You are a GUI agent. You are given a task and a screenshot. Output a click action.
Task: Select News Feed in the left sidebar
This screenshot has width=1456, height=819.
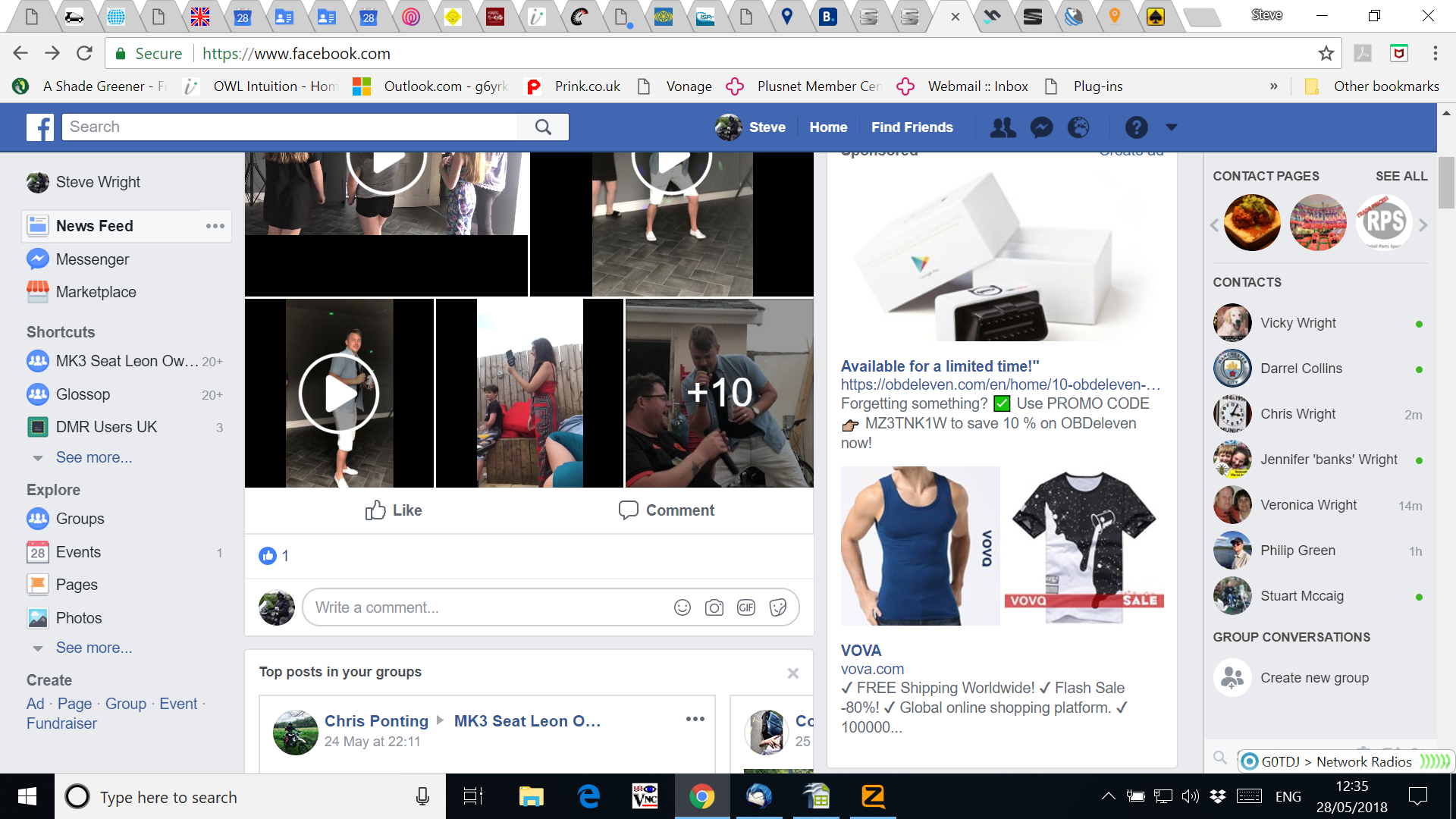95,226
